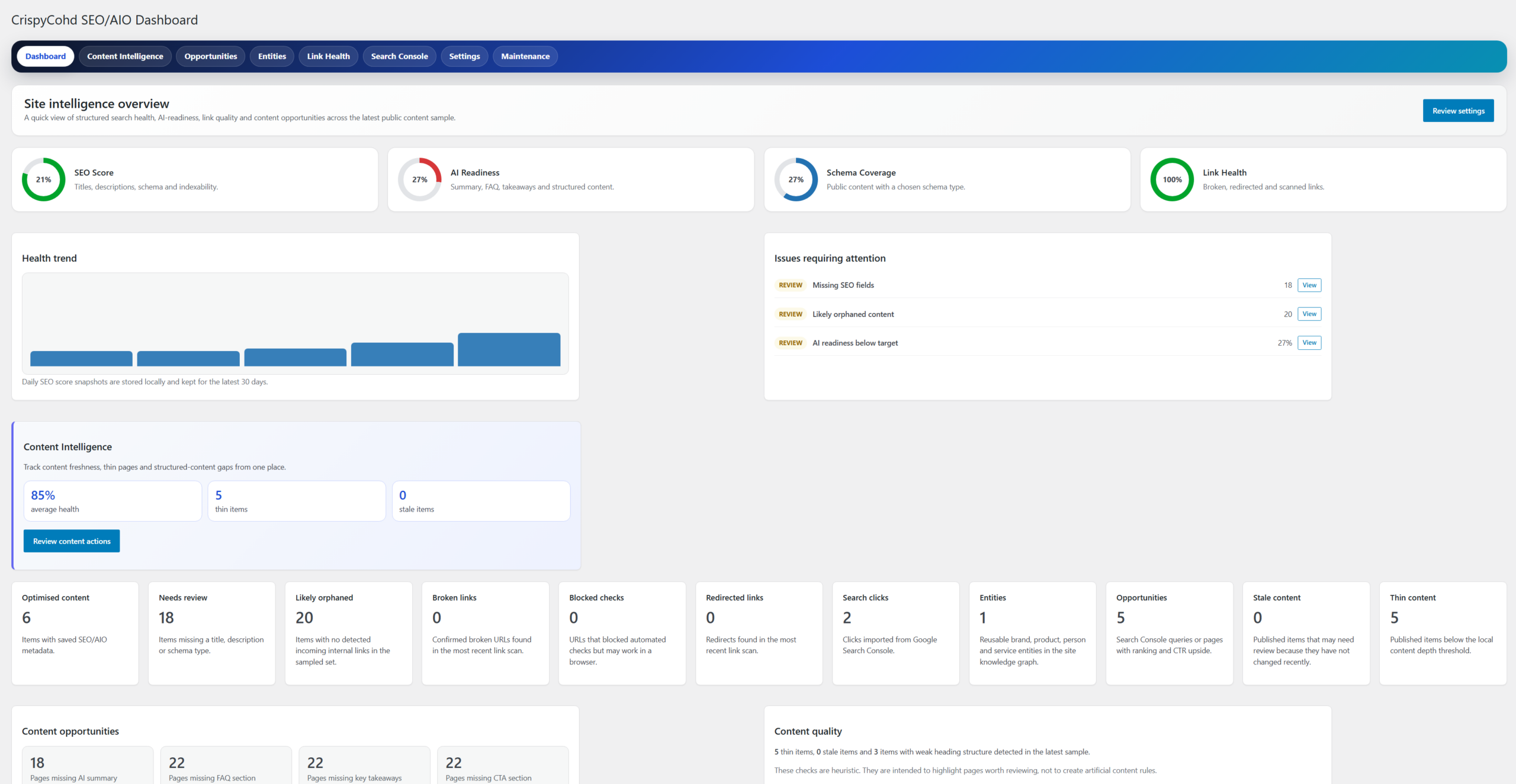This screenshot has height=784, width=1516.
Task: Select the Entities stat card
Action: (1033, 633)
